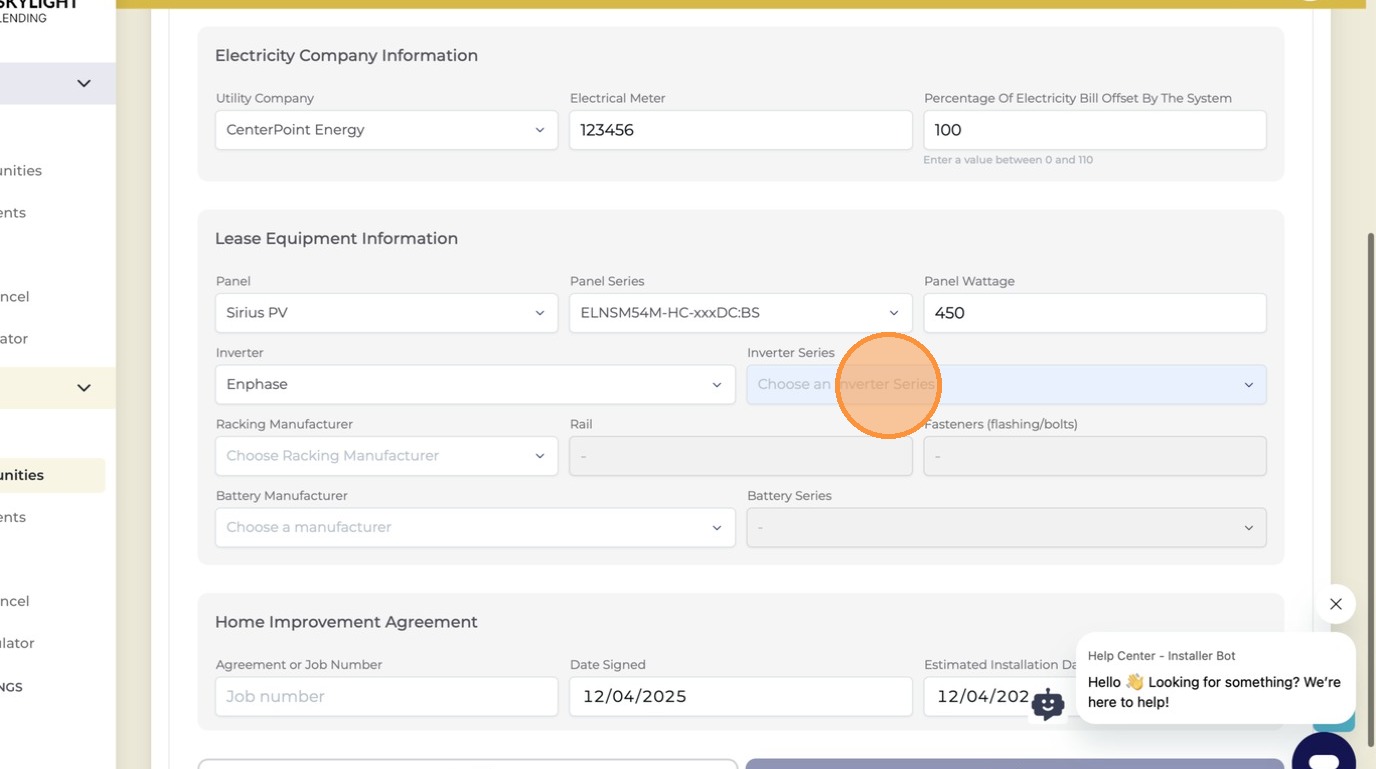The height and width of the screenshot is (769, 1376).
Task: Edit the Panel Wattage field
Action: (1094, 313)
